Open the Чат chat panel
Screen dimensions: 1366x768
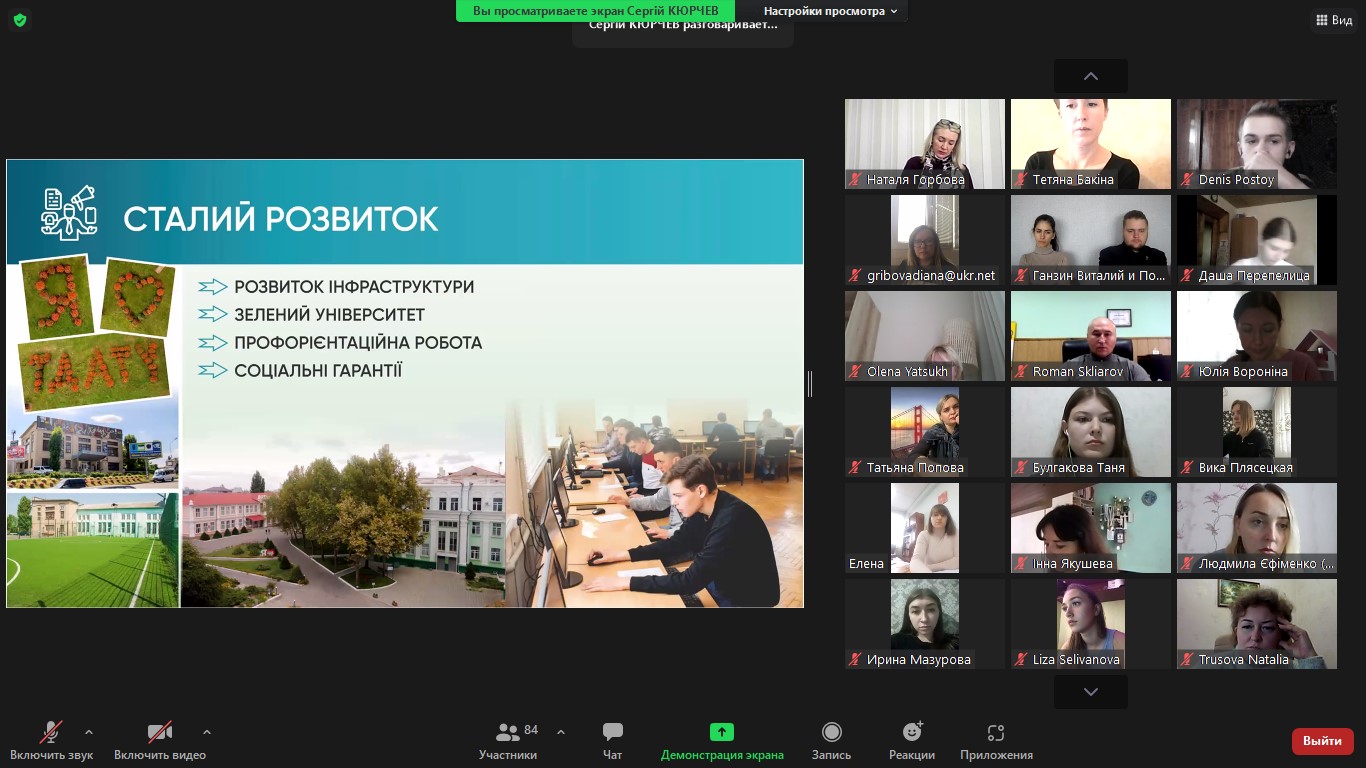point(613,741)
